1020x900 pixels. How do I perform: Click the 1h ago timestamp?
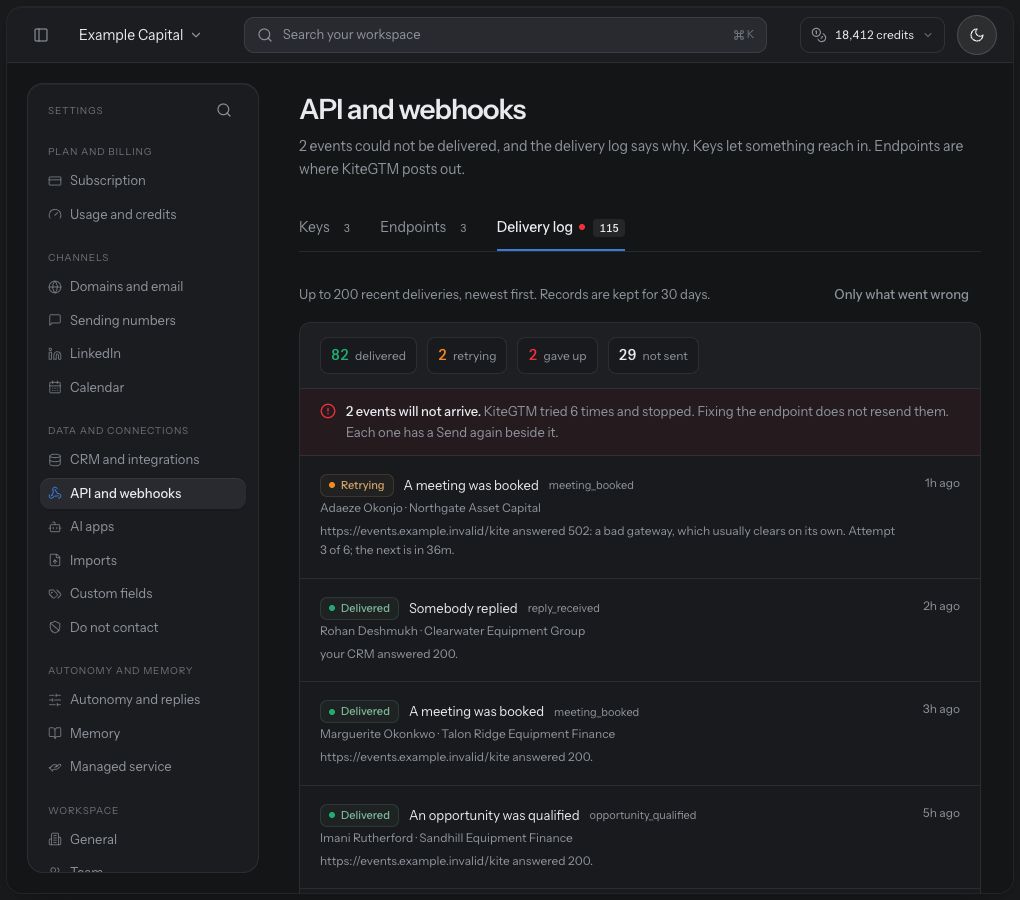pos(942,483)
